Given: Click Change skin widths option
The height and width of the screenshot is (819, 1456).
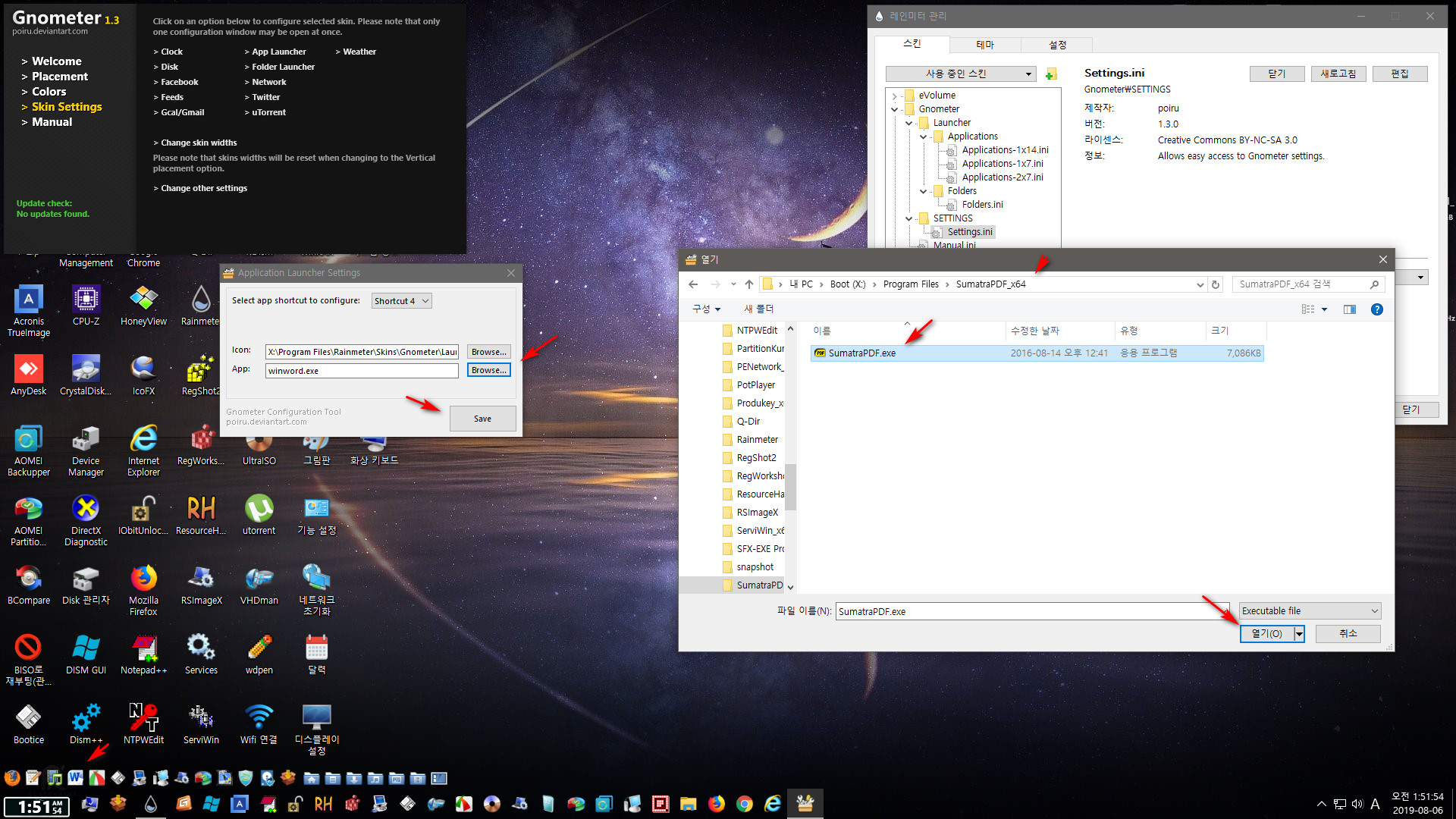Looking at the screenshot, I should pos(199,143).
